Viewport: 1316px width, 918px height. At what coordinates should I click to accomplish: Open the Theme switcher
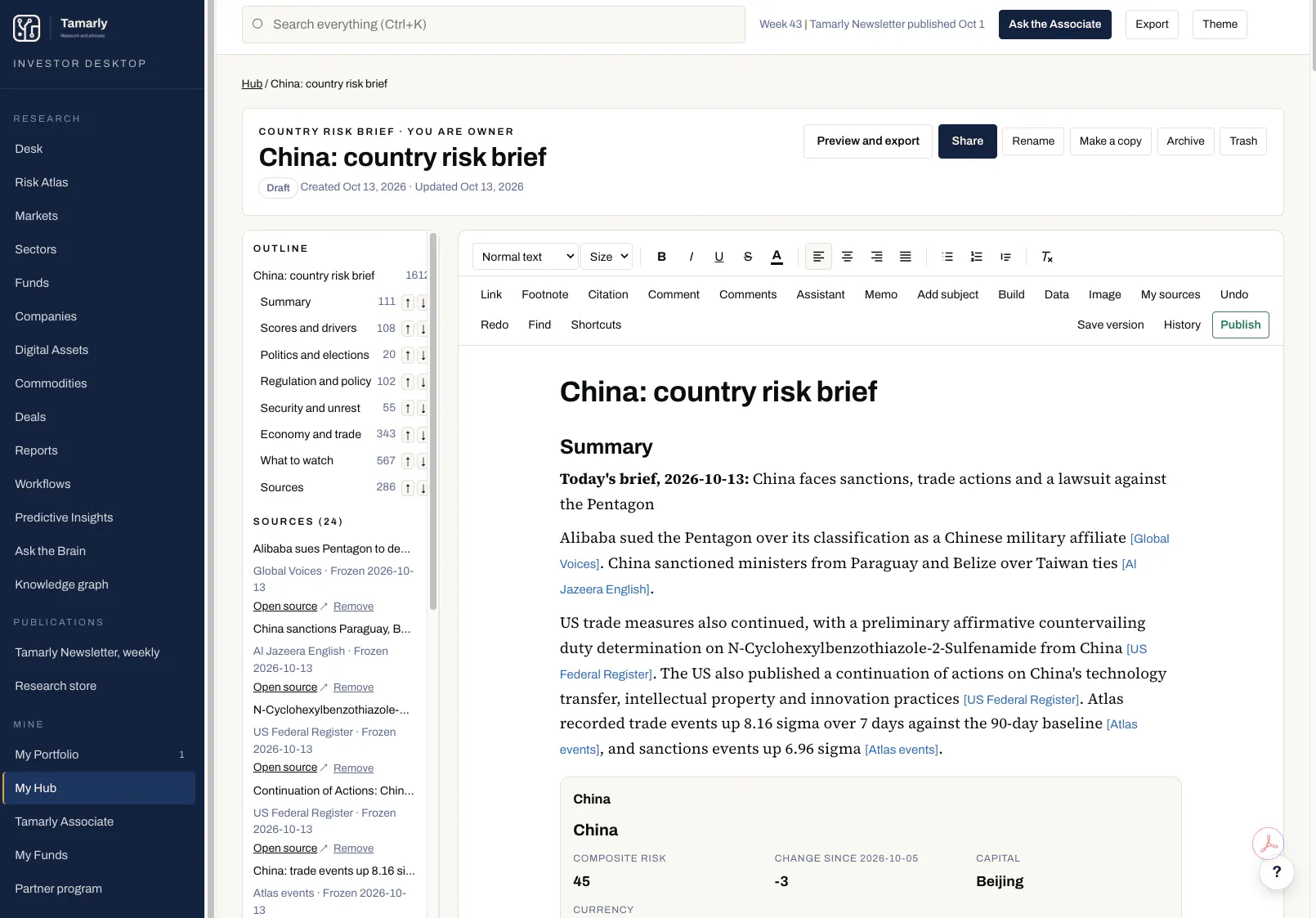point(1220,25)
